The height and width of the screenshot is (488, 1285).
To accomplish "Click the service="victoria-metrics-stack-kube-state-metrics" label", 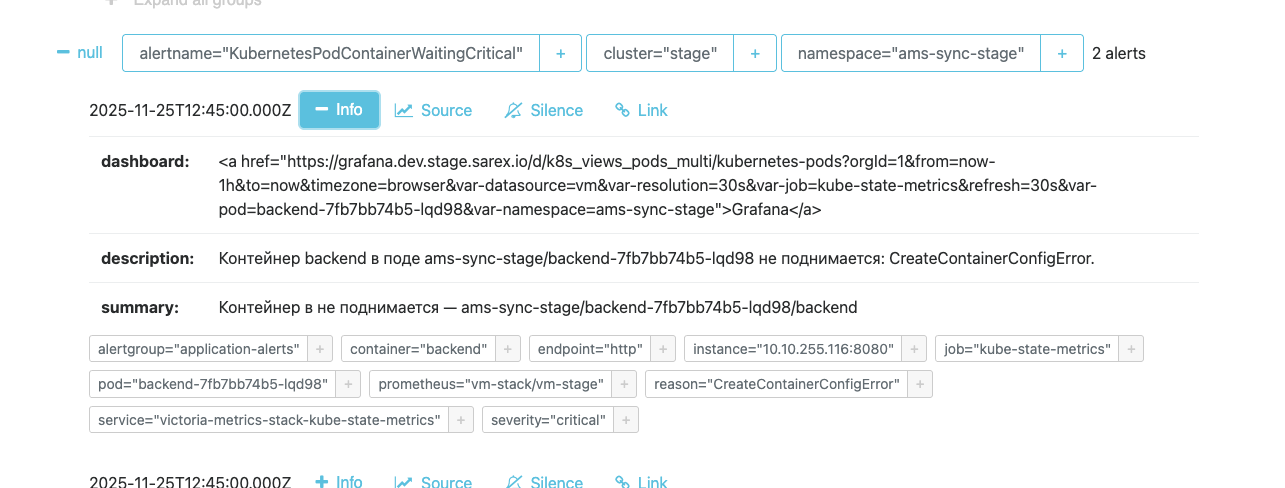I will point(269,420).
